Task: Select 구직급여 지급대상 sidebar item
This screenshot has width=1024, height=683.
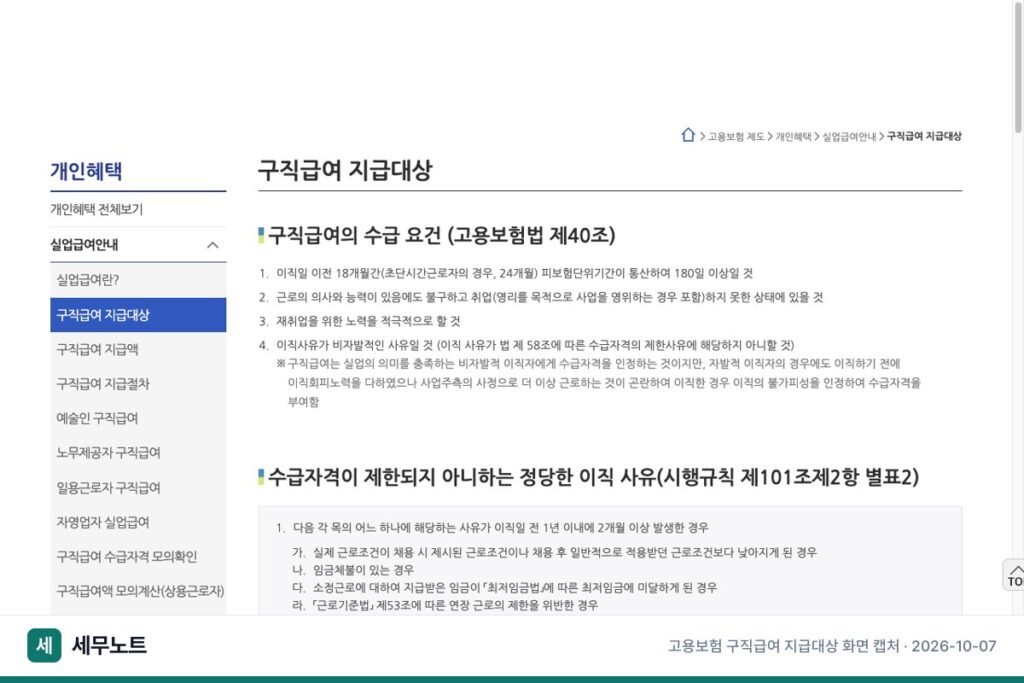Action: tap(138, 315)
